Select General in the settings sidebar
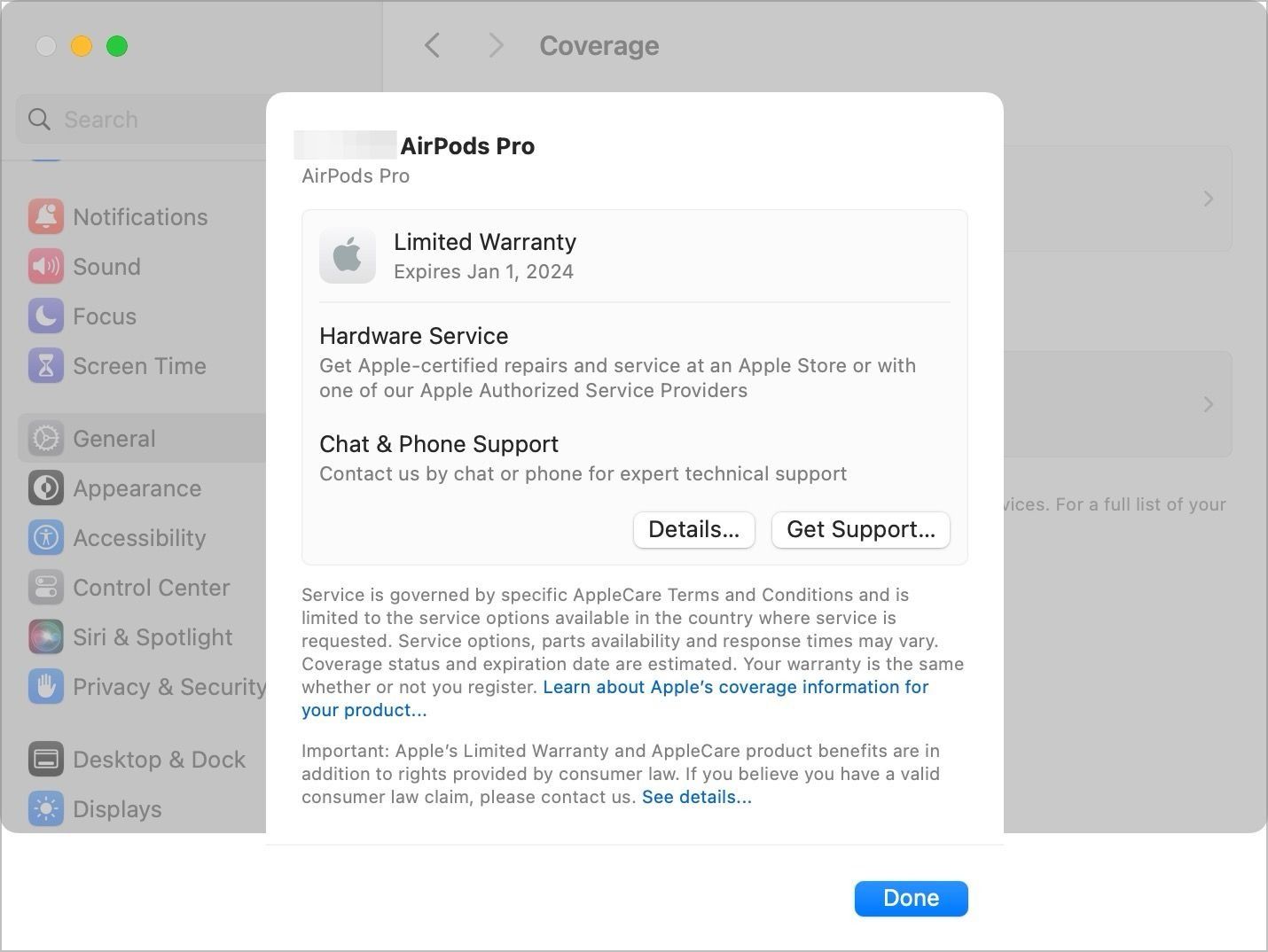1268x952 pixels. click(113, 438)
